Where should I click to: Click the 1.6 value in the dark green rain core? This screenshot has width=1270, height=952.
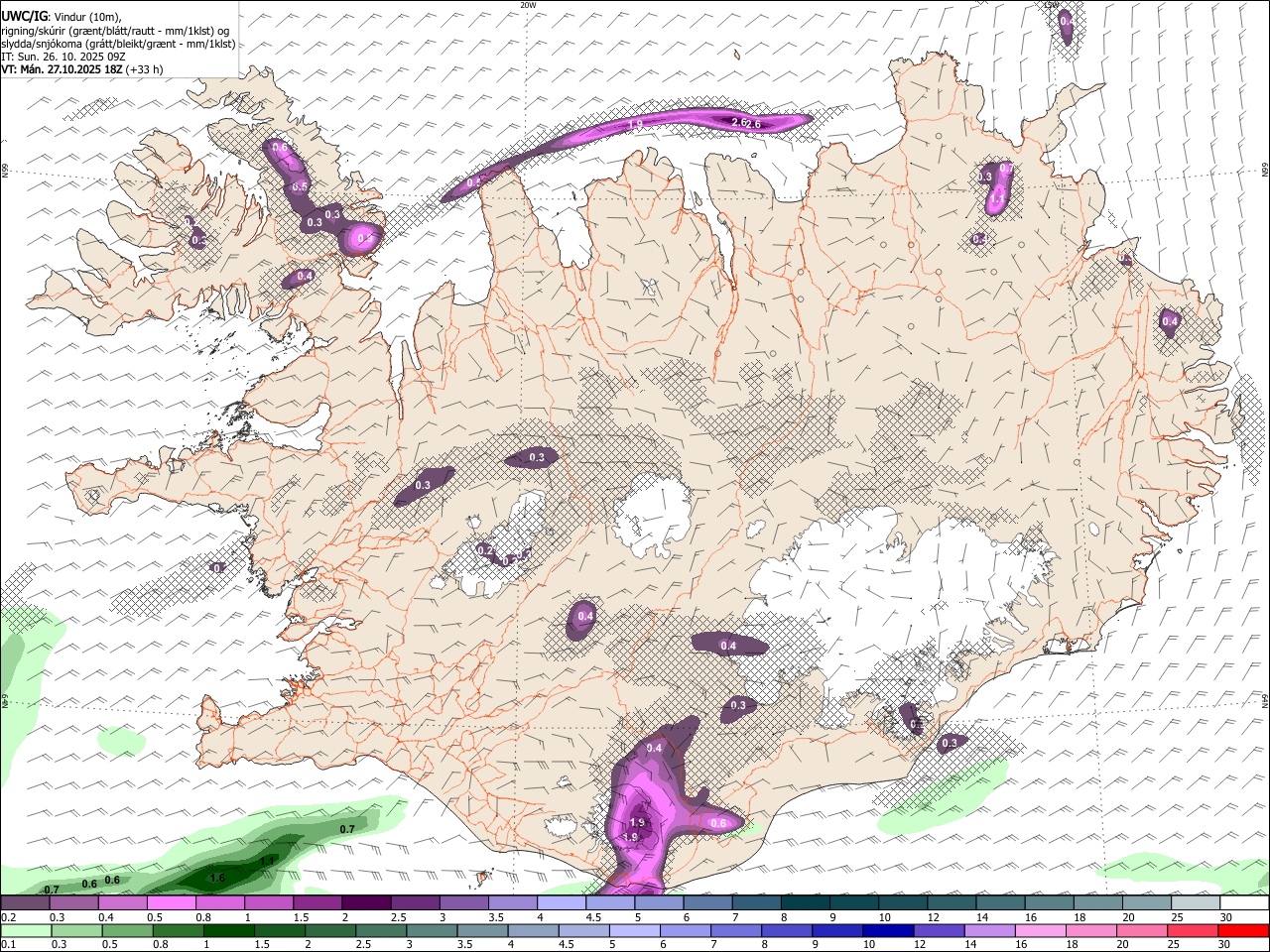point(218,879)
